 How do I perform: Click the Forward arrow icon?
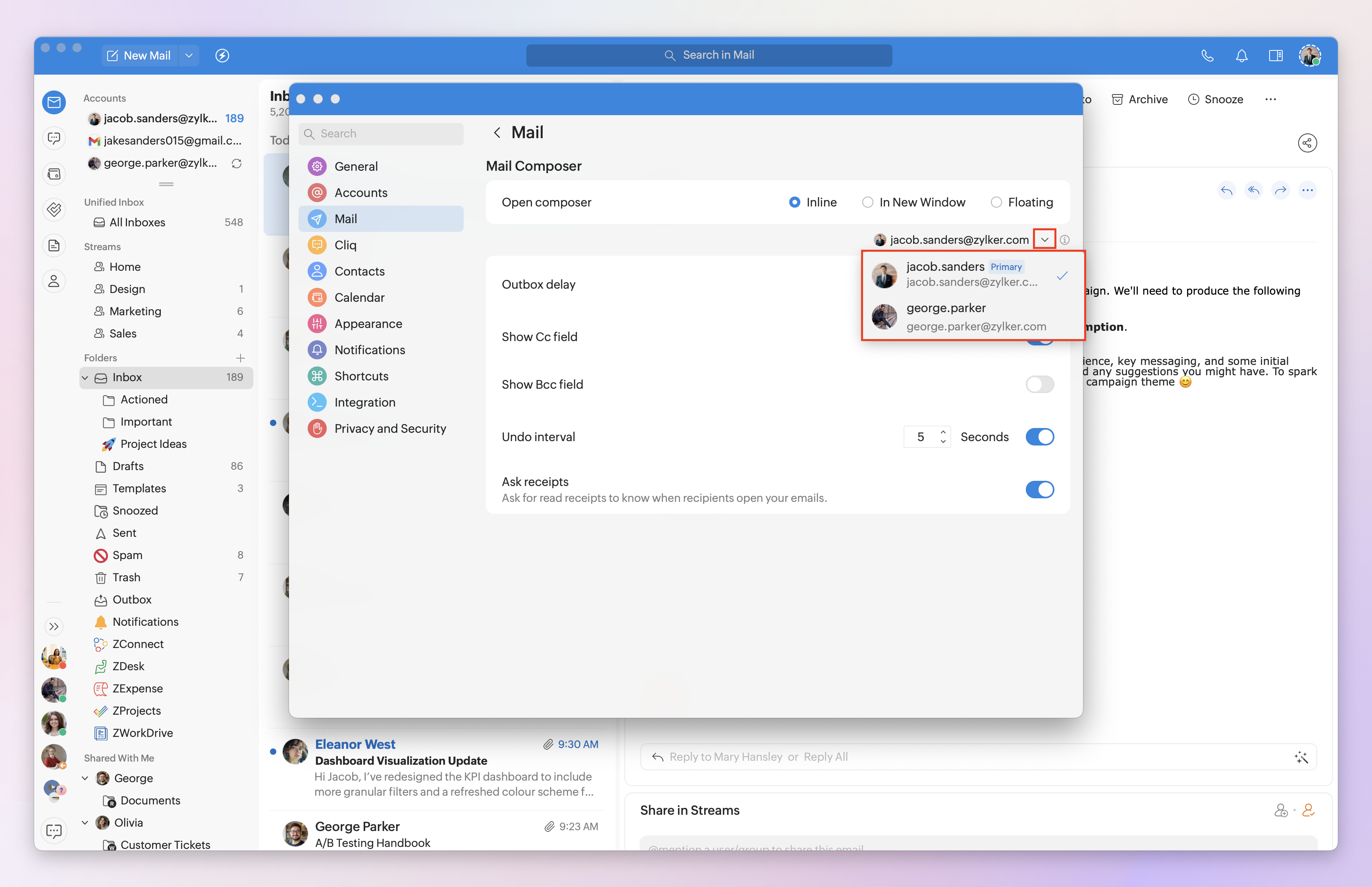1280,190
